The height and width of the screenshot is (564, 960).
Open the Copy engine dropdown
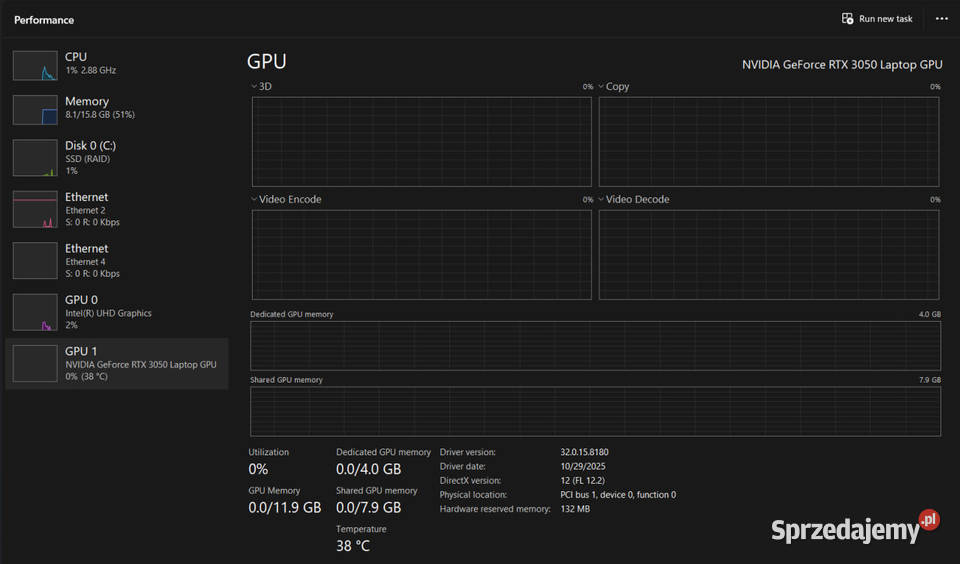tap(602, 87)
